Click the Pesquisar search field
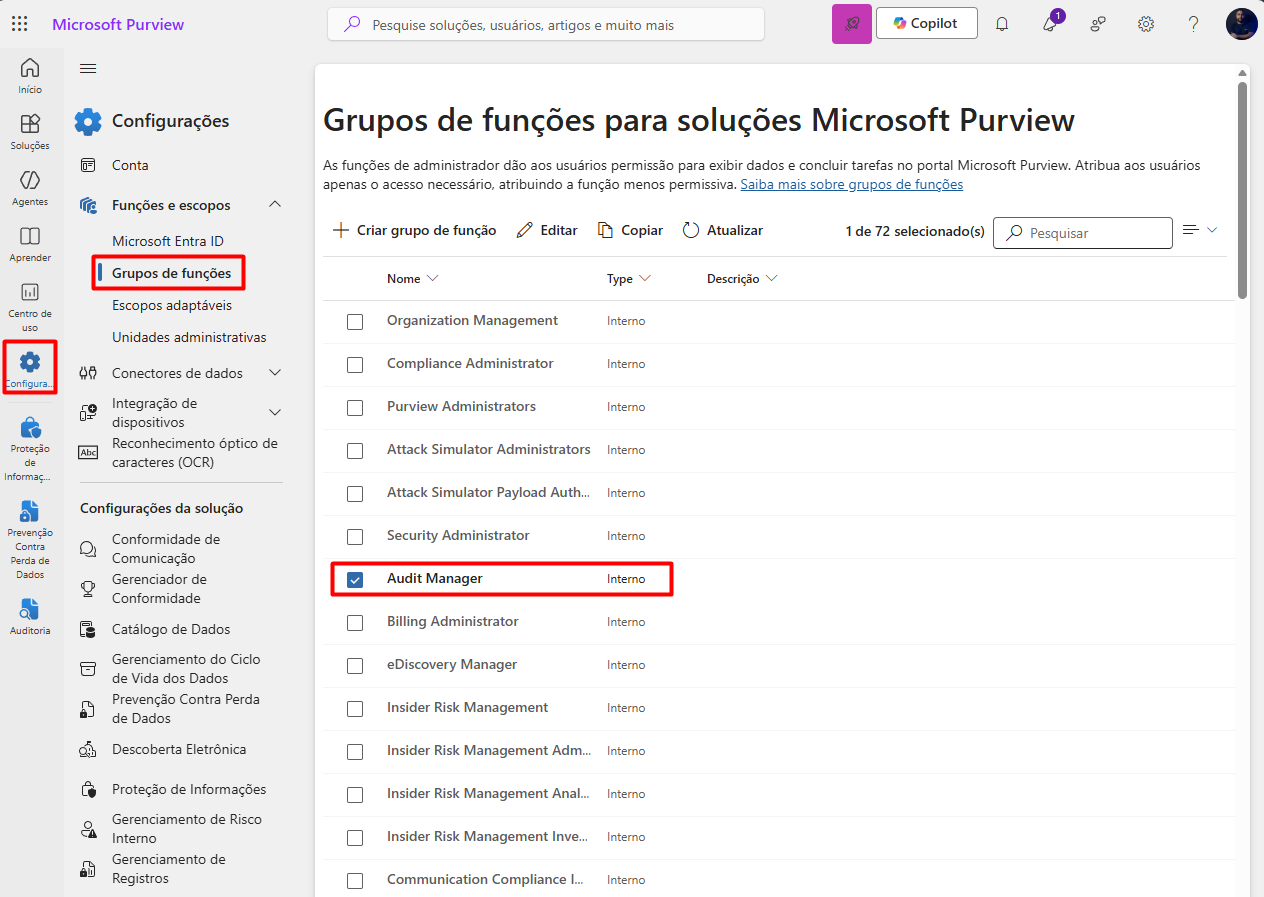The height and width of the screenshot is (897, 1264). point(1082,233)
